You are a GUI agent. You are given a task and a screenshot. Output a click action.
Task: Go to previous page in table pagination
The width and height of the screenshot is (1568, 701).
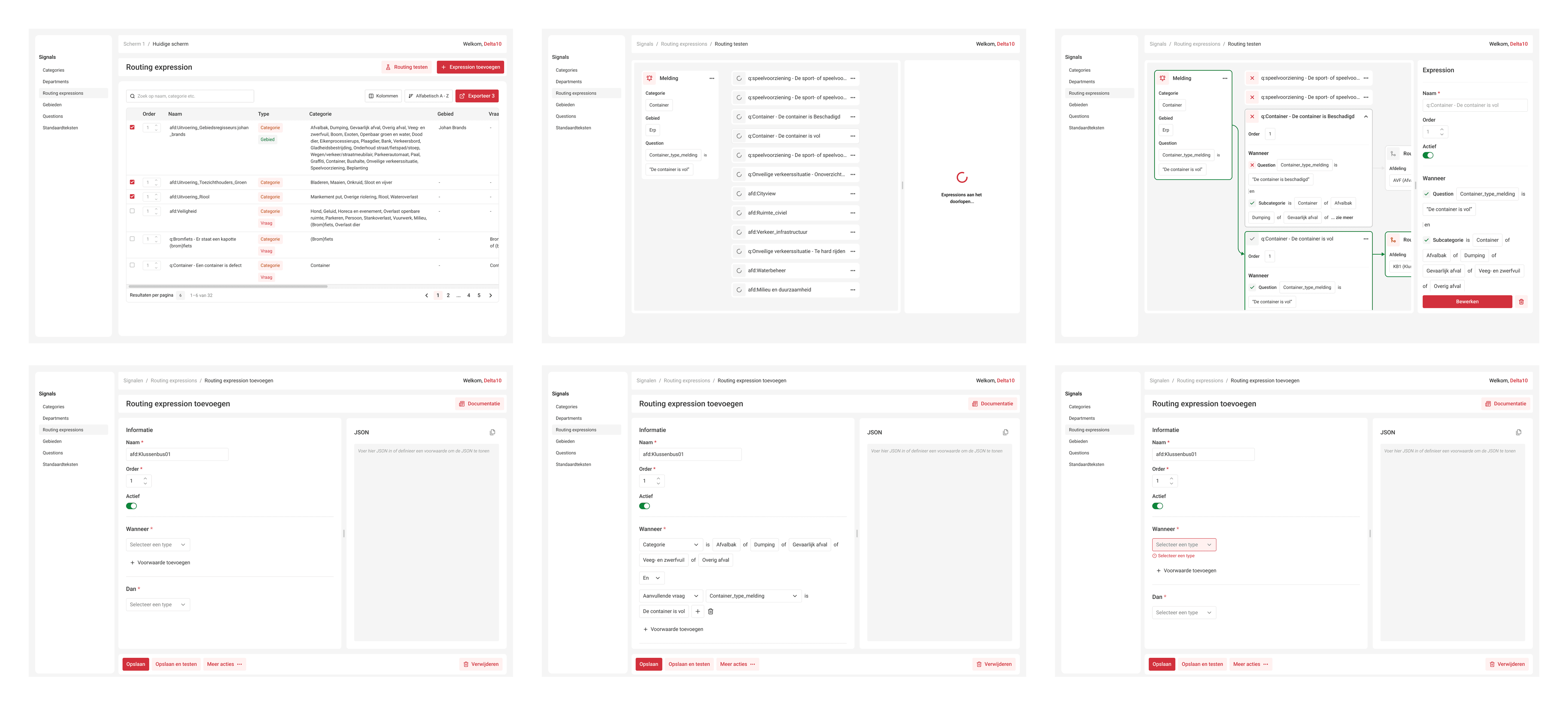[426, 295]
